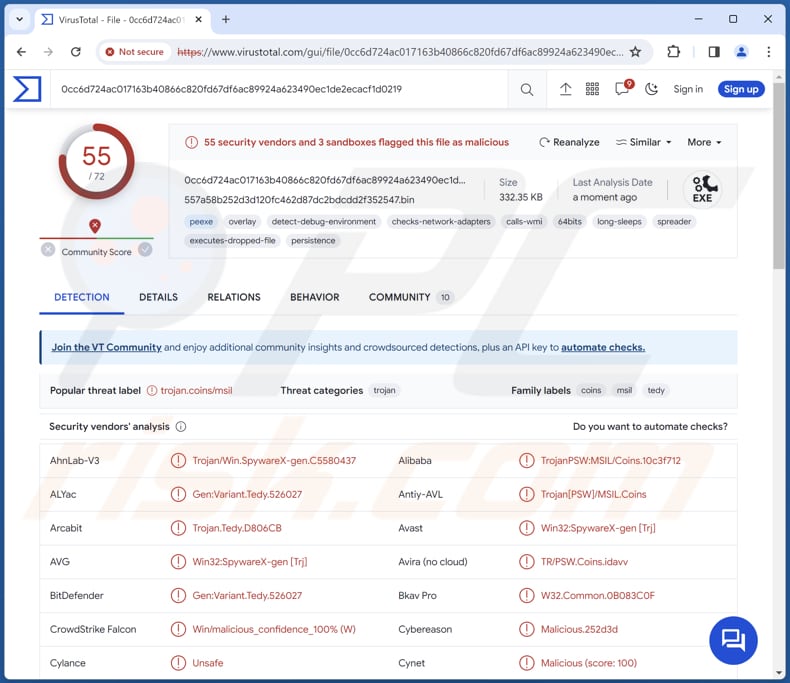Open the tab search dropdown arrow

click(19, 19)
